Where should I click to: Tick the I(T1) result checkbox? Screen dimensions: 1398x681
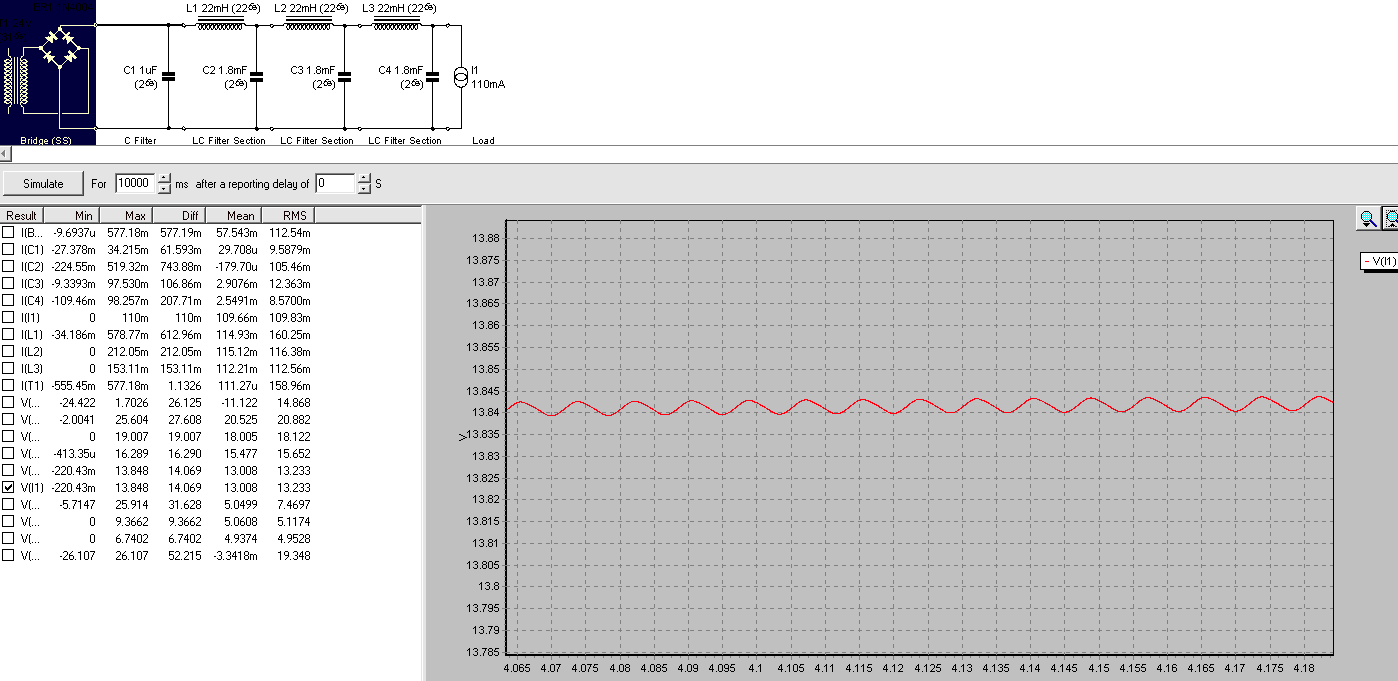click(8, 385)
